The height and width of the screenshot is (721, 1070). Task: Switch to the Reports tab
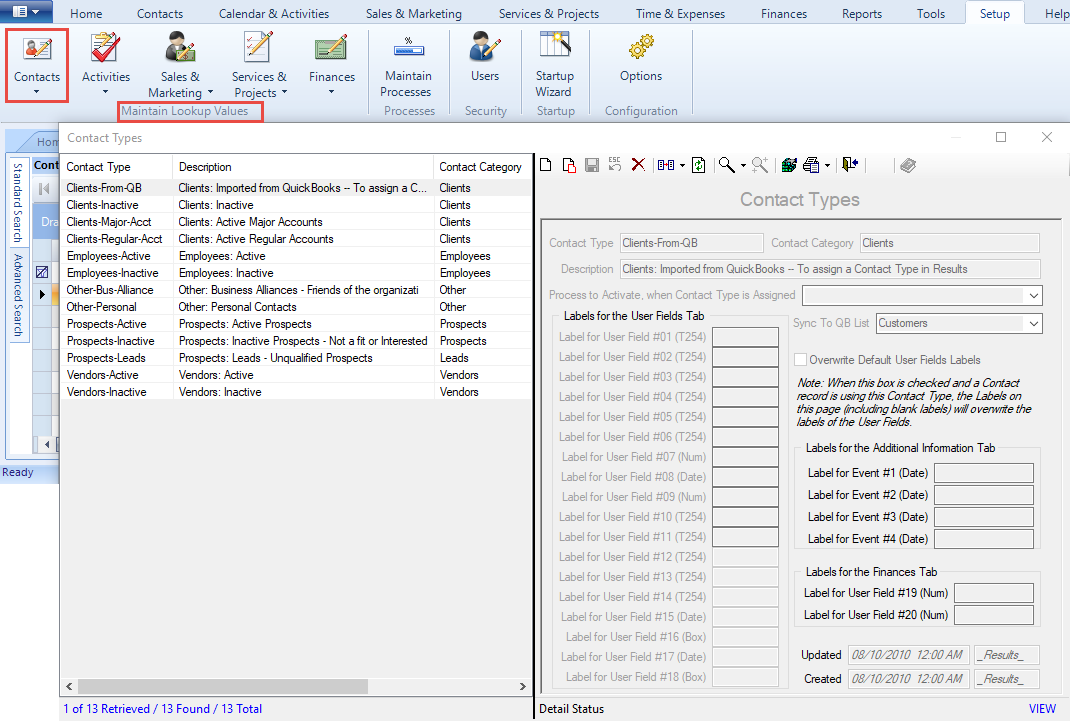[861, 14]
